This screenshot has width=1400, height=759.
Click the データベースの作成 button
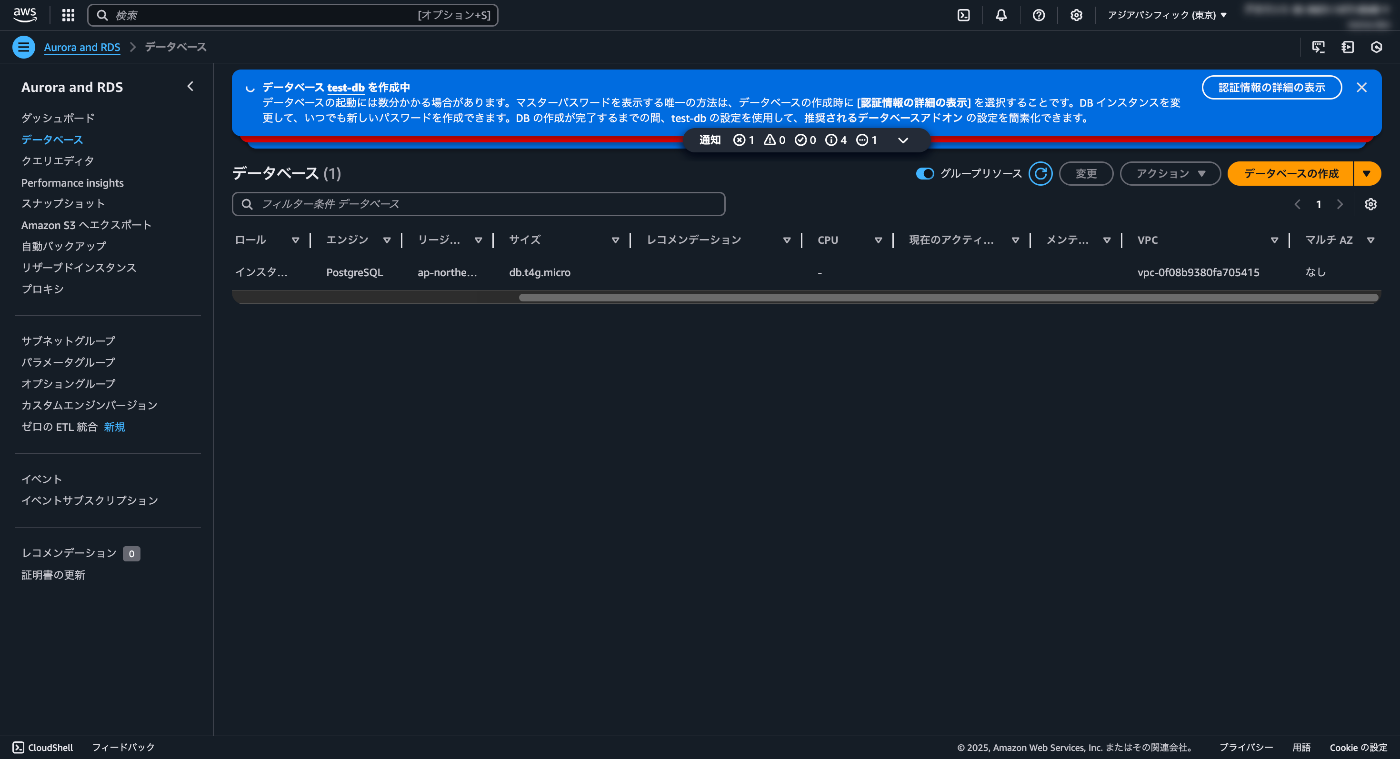click(x=1291, y=174)
